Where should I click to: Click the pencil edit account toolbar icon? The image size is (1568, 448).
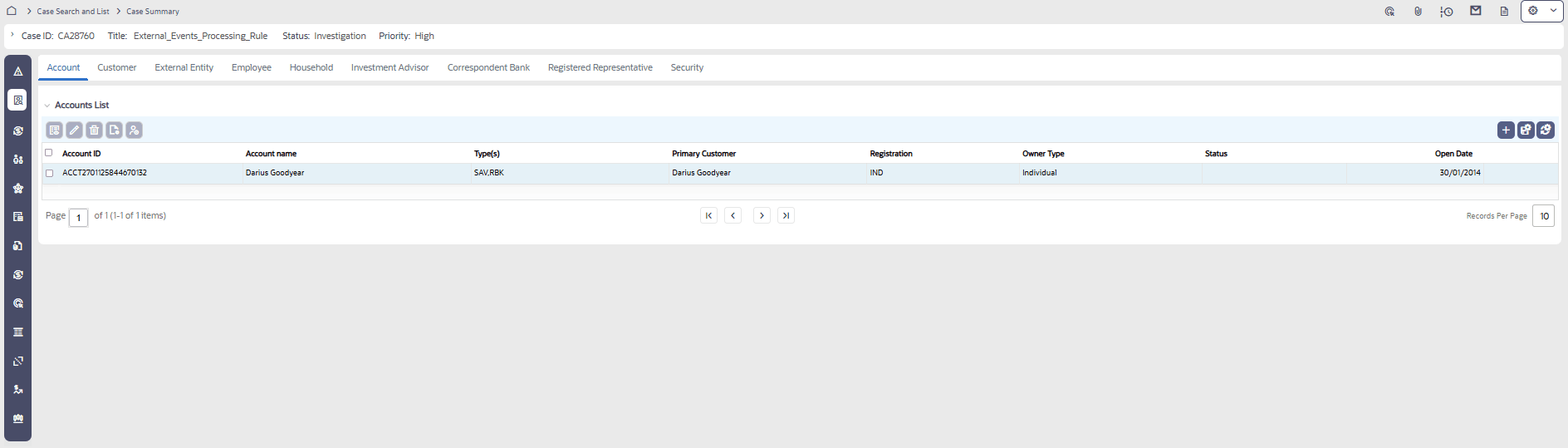pos(74,130)
